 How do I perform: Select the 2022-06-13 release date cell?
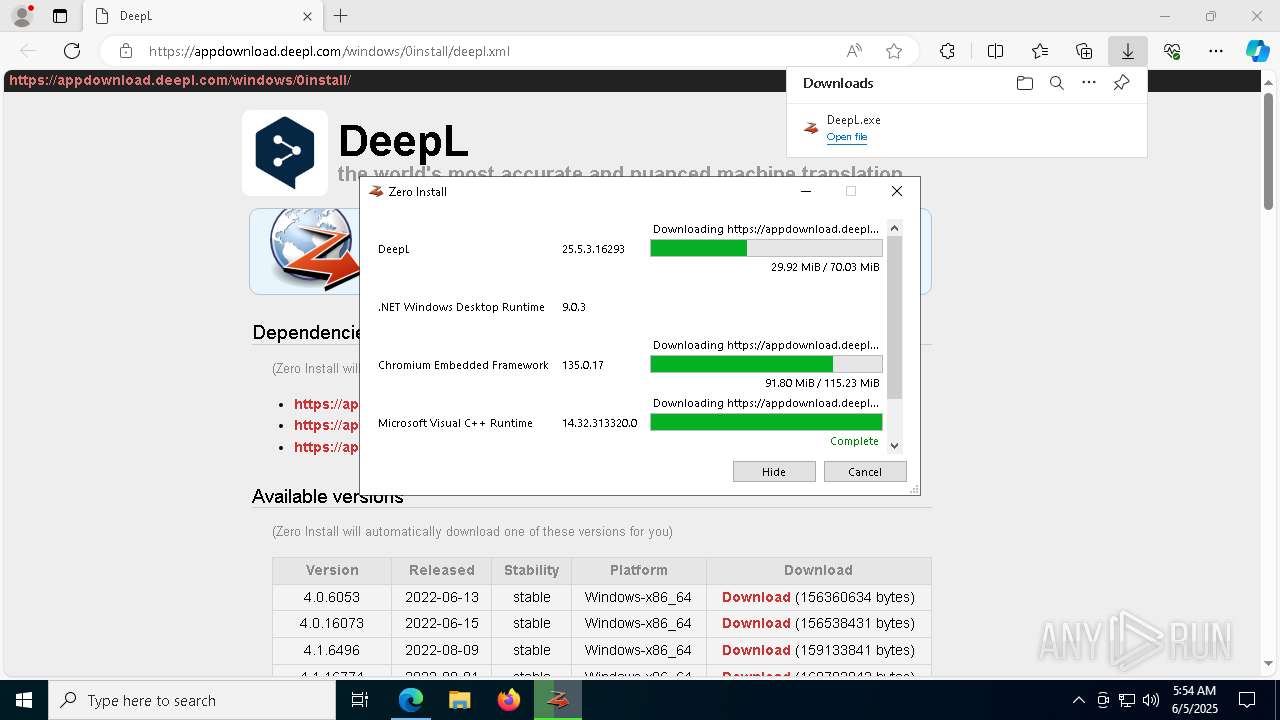[441, 597]
